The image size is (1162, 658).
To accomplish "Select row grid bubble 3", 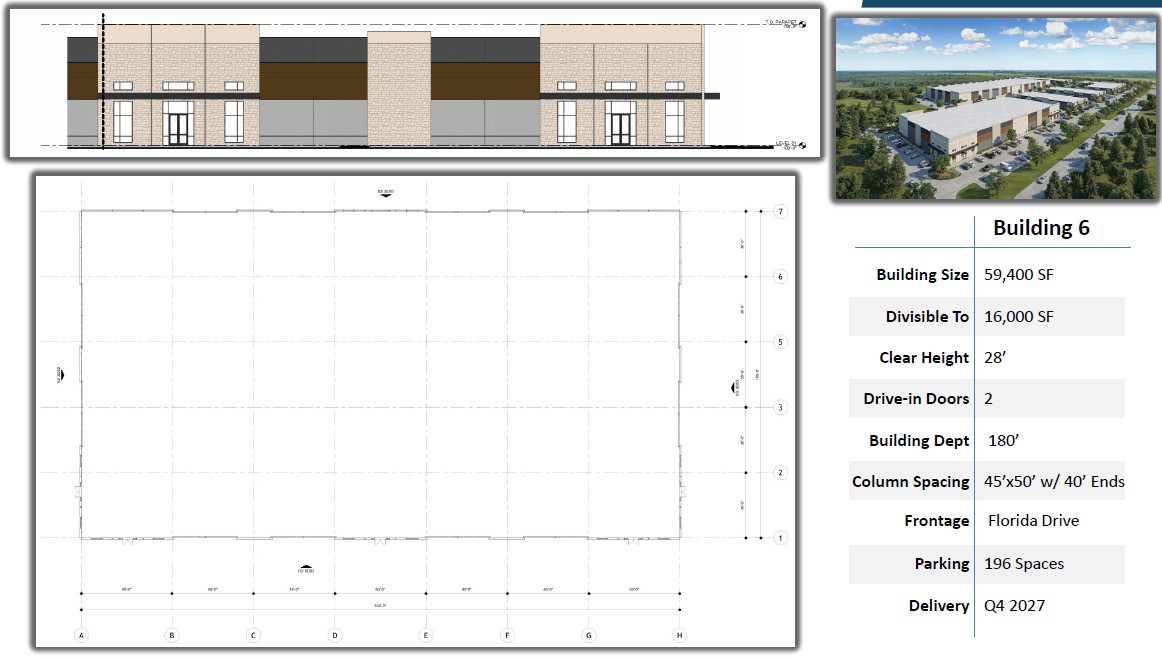I will [x=781, y=407].
